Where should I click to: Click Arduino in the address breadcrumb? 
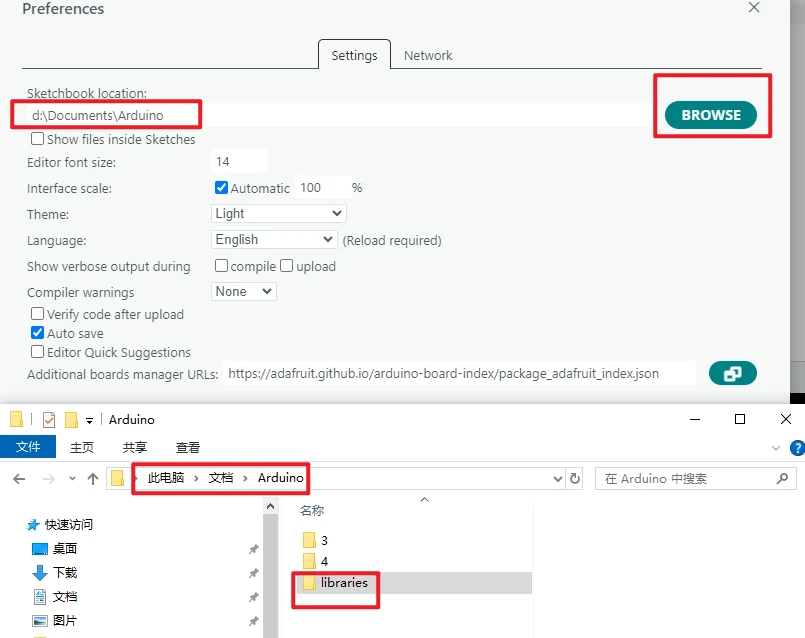click(280, 478)
